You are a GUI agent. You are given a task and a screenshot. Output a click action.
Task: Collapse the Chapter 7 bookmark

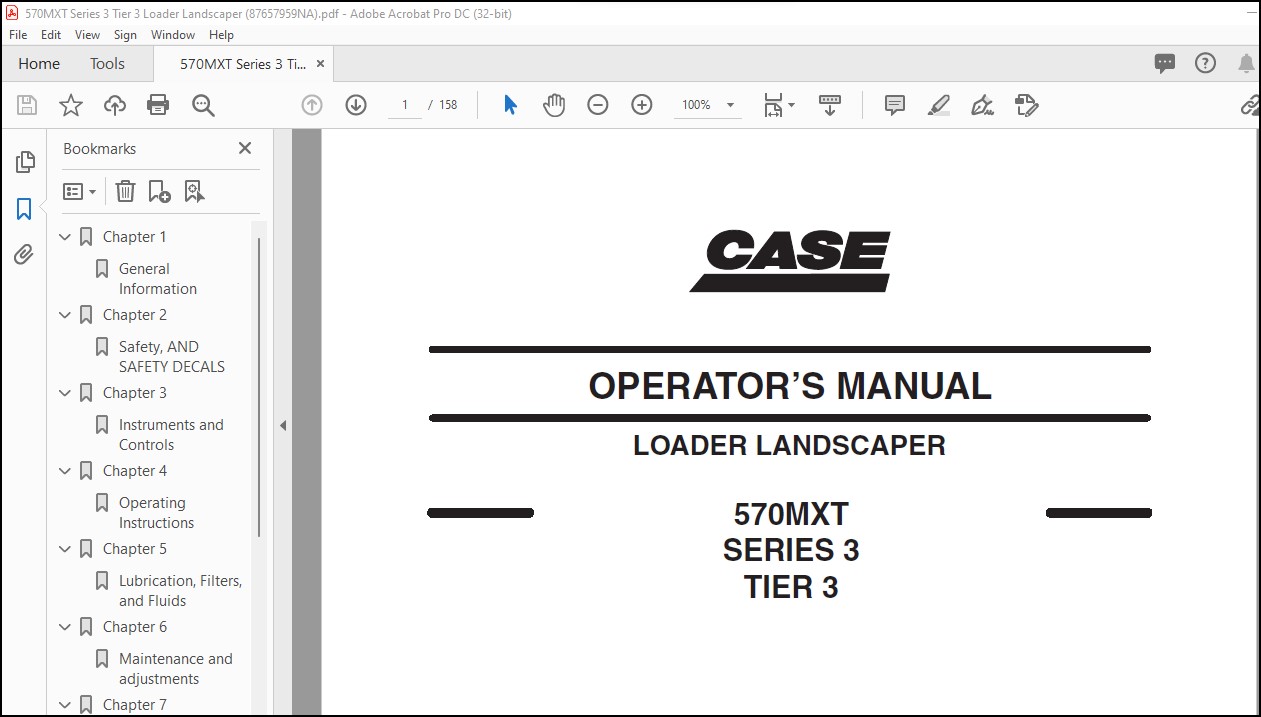tap(65, 705)
